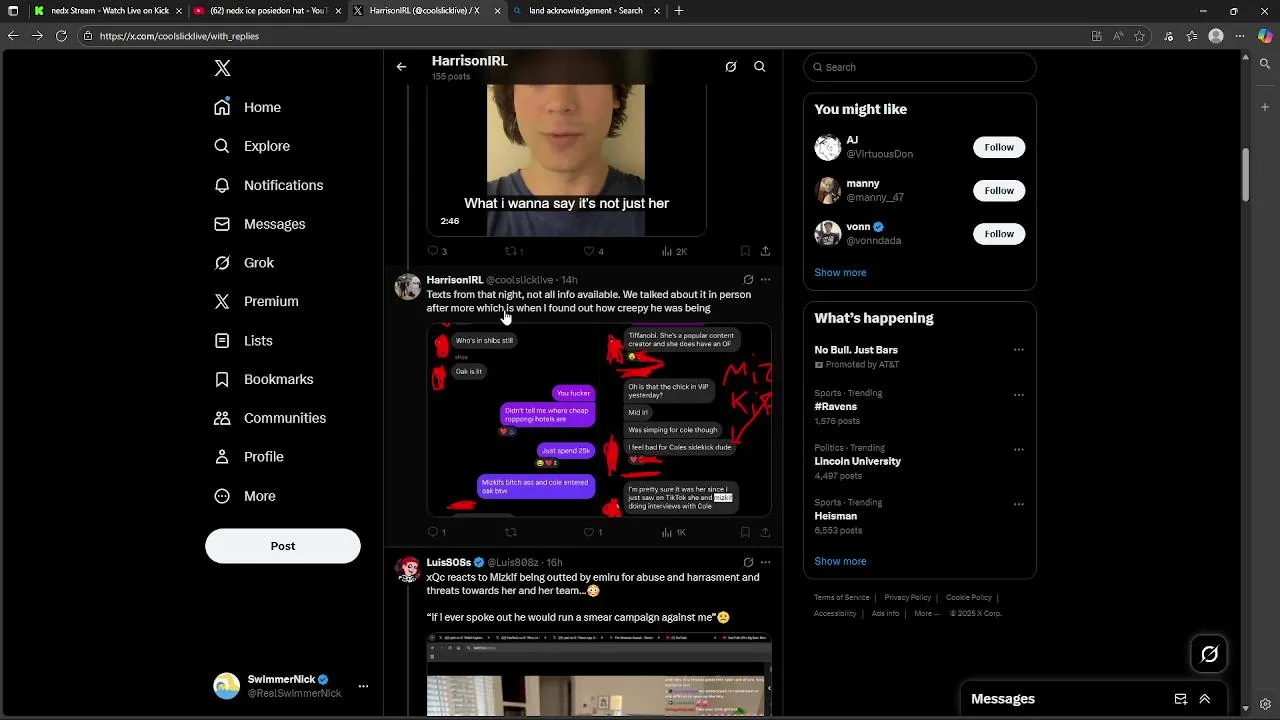Share the Texts from that night post

tap(765, 533)
